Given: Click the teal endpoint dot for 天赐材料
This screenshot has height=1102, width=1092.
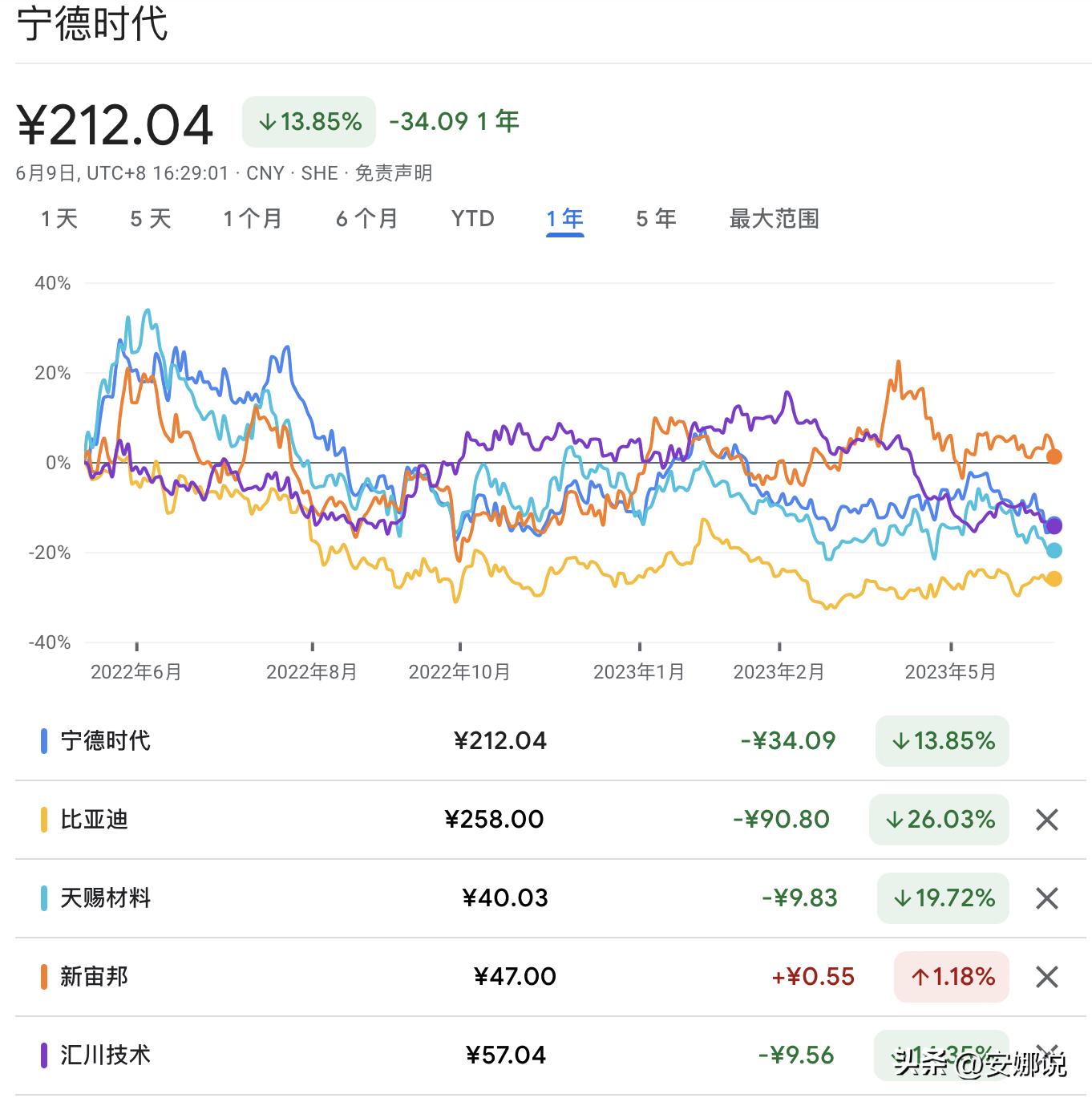Looking at the screenshot, I should click(1054, 550).
